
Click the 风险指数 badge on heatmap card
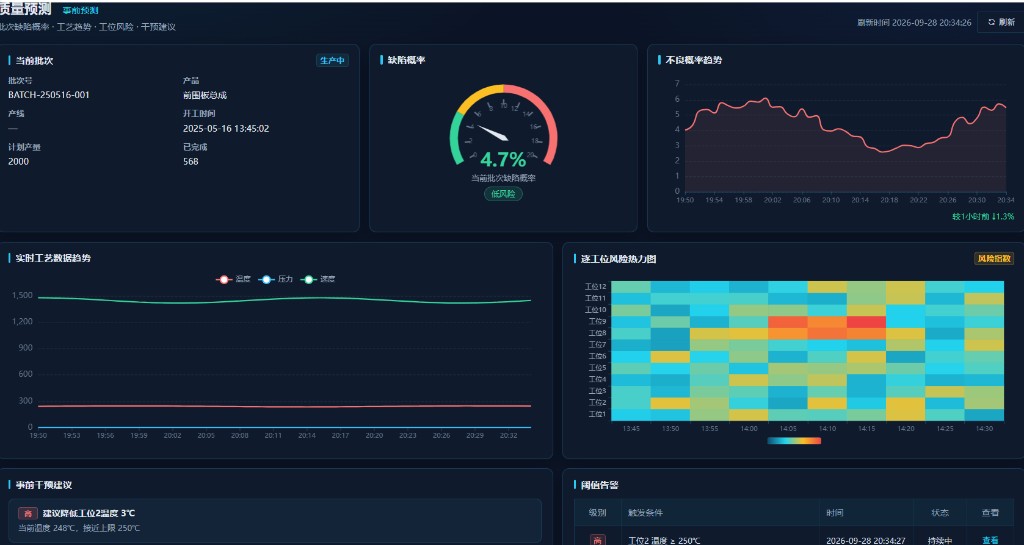994,258
